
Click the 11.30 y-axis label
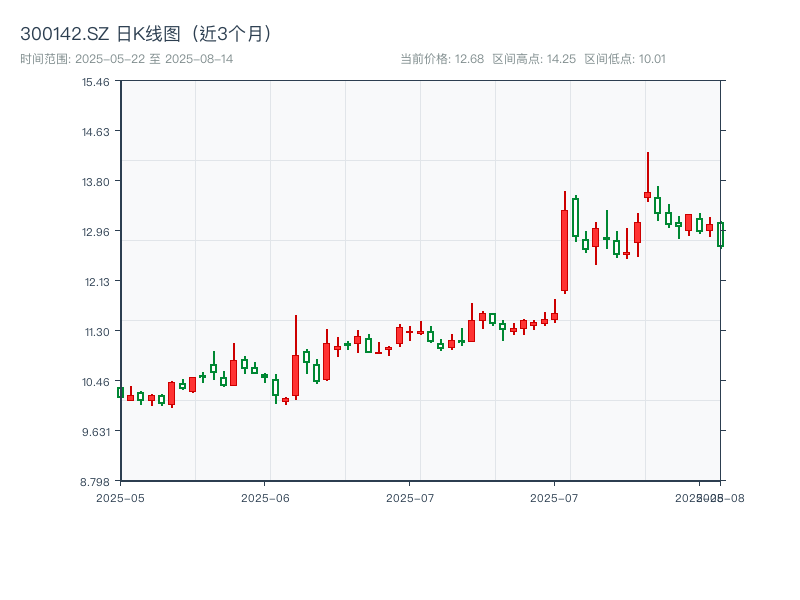coord(98,333)
